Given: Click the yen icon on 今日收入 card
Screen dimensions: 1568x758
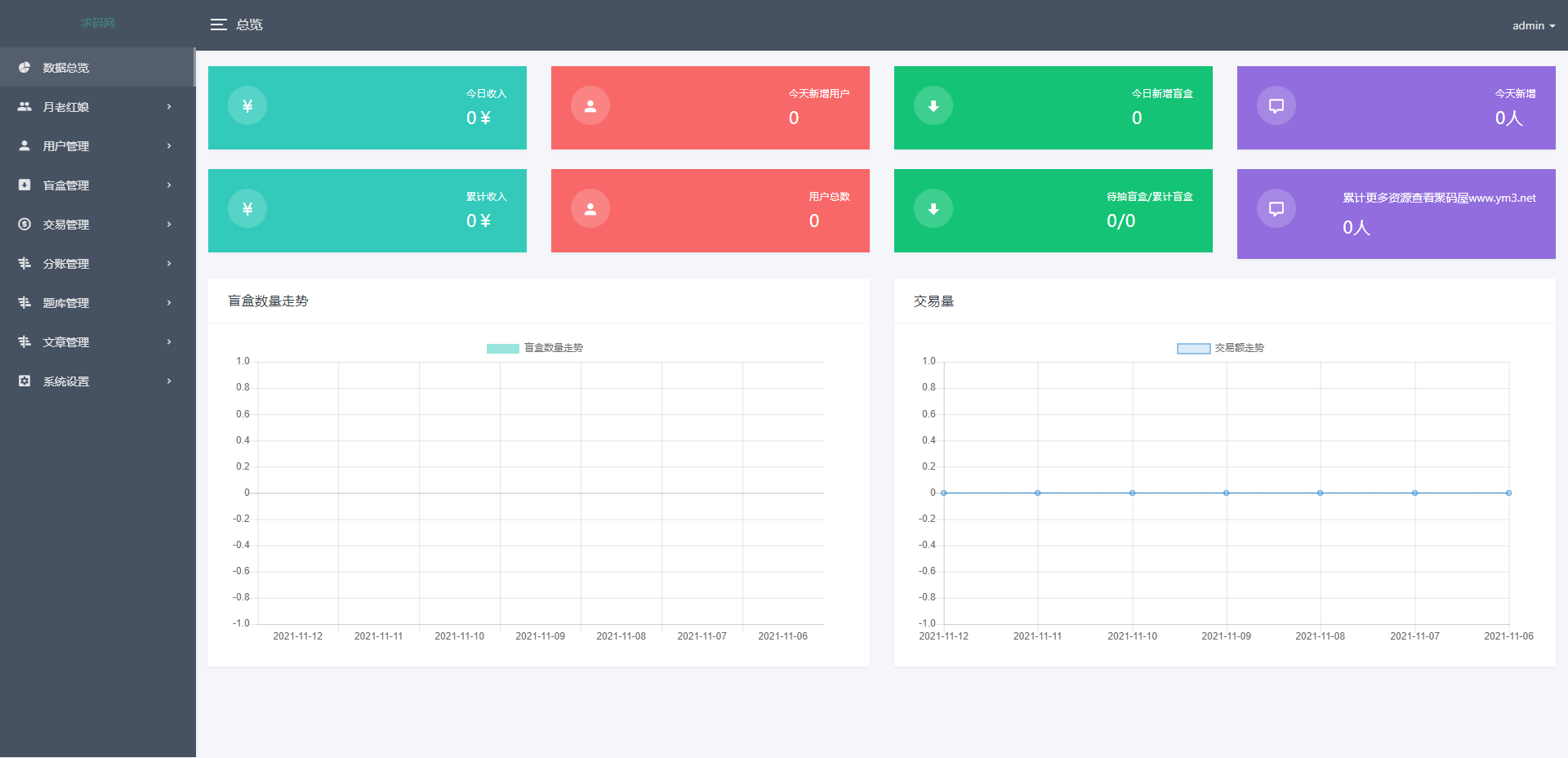Looking at the screenshot, I should click(247, 106).
